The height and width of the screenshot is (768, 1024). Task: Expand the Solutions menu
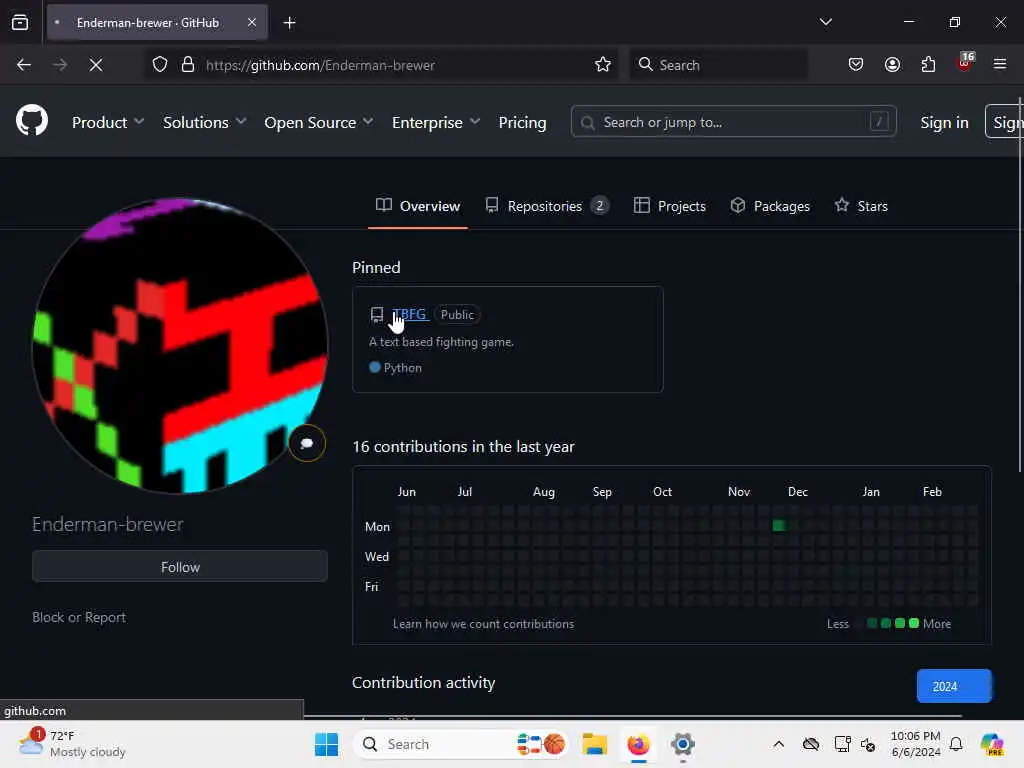204,122
